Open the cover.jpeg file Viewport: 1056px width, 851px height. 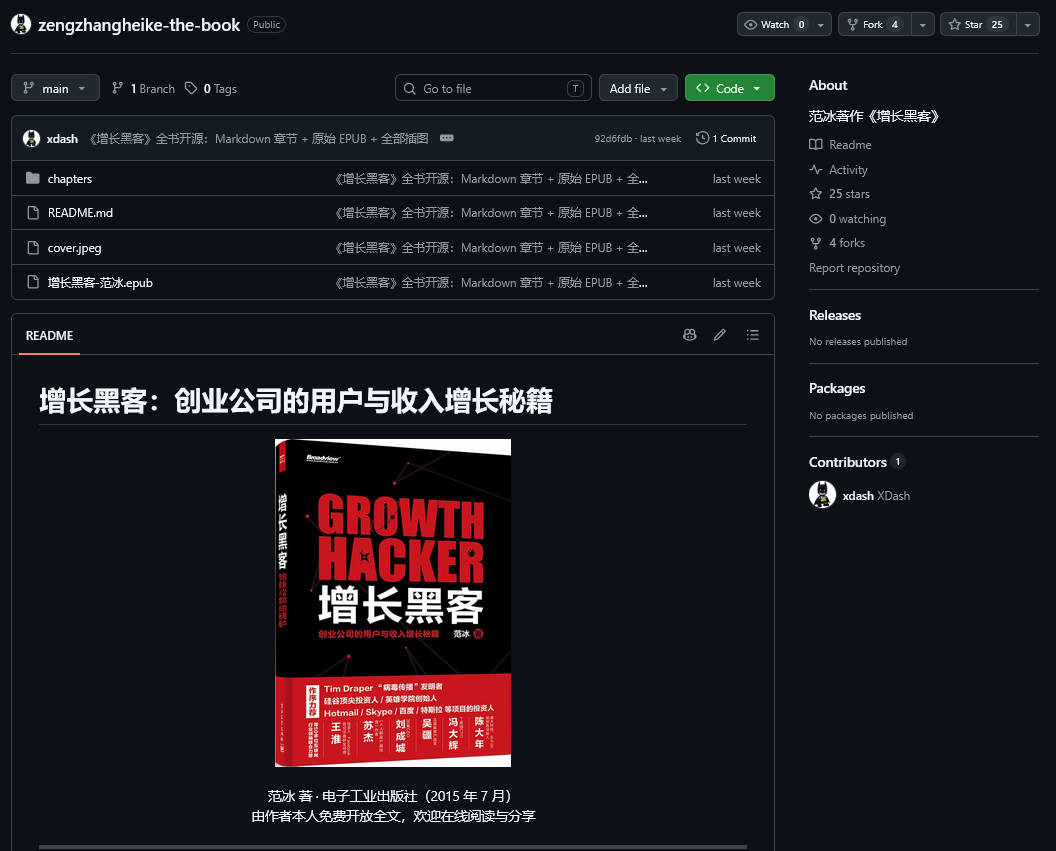pos(74,248)
